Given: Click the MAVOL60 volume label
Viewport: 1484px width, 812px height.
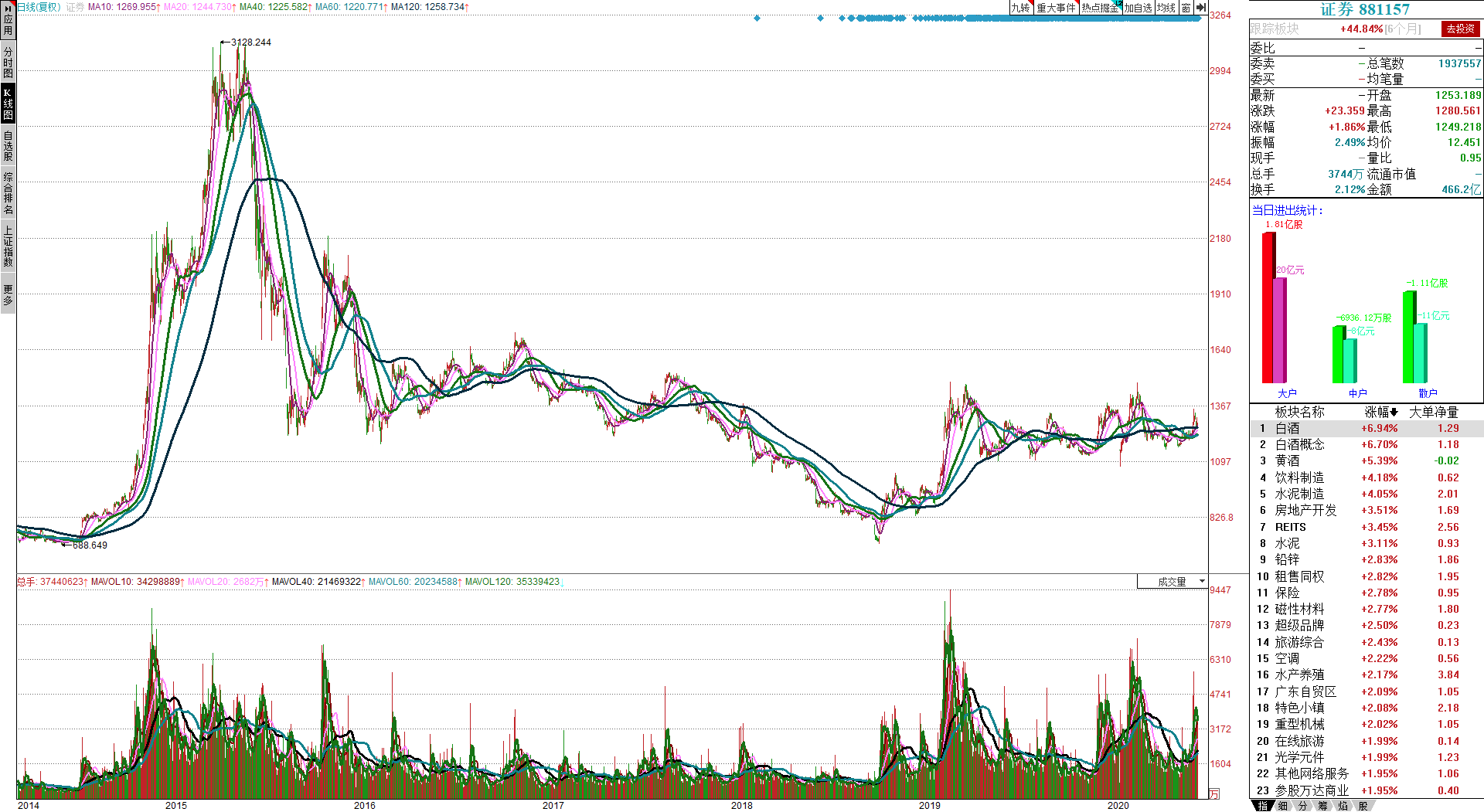Looking at the screenshot, I should point(415,582).
